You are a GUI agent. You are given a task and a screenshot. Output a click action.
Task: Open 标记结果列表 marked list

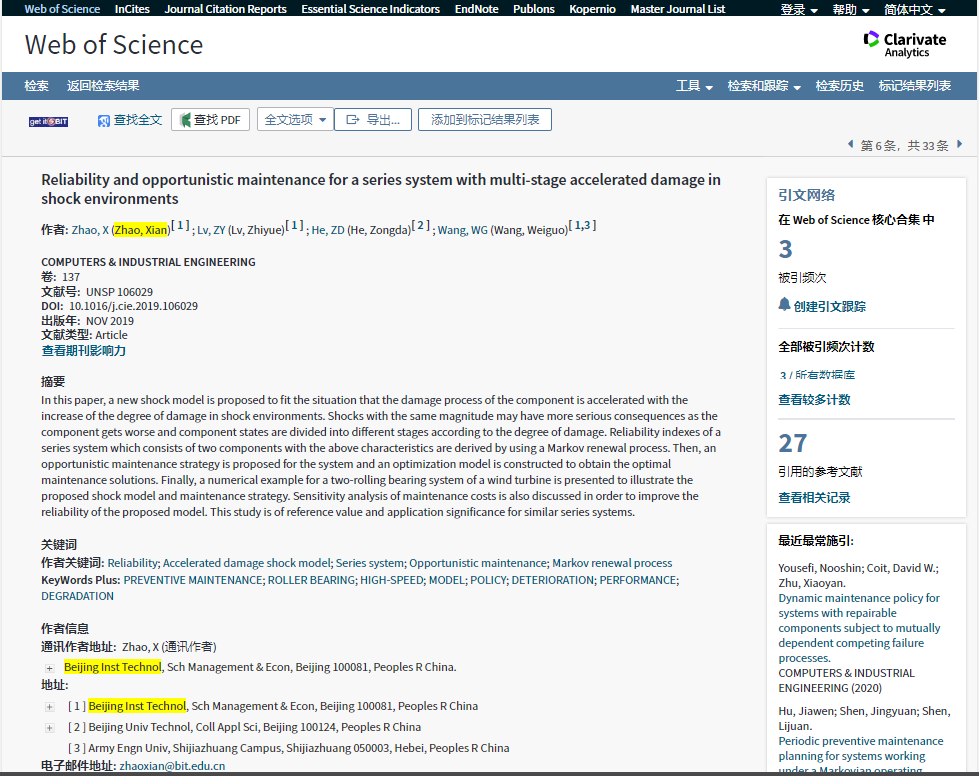click(x=914, y=86)
